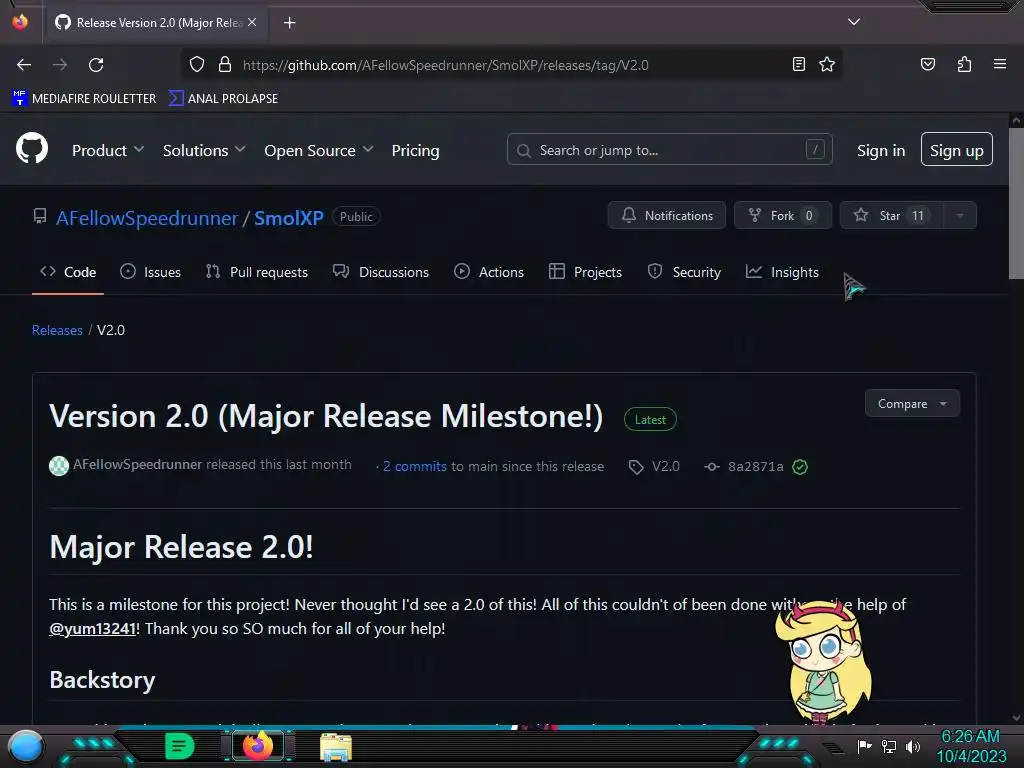The height and width of the screenshot is (768, 1024).
Task: Click the green Latest badge
Action: click(650, 419)
